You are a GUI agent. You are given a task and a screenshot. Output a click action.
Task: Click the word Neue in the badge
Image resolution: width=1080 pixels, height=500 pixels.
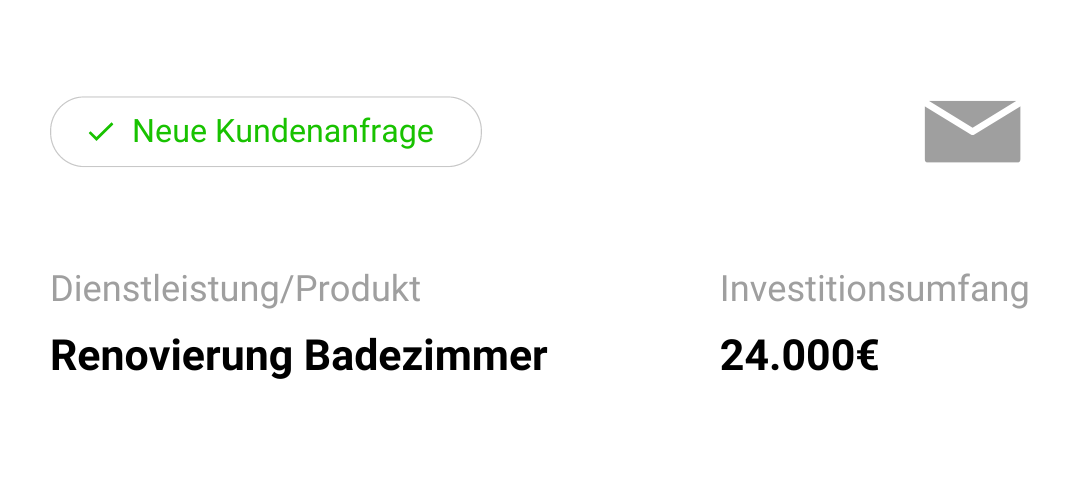169,131
